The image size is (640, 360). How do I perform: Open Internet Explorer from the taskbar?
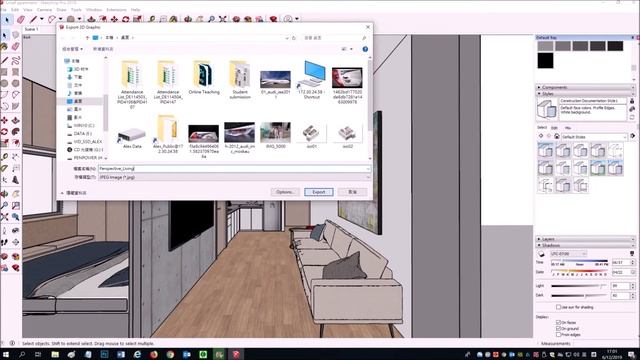click(138, 355)
